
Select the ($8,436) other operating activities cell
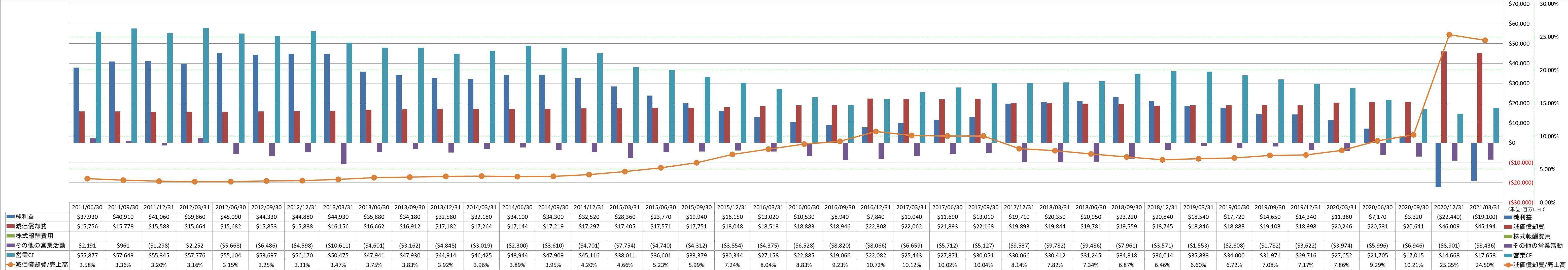pos(1485,246)
